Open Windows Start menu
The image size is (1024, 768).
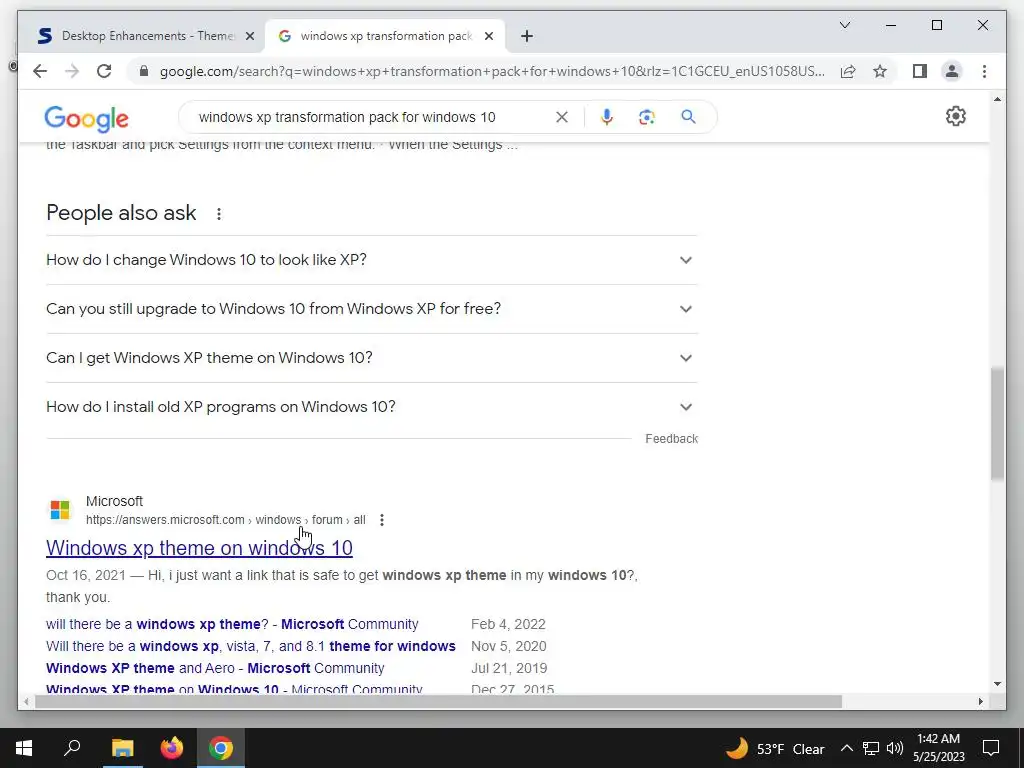click(x=24, y=748)
